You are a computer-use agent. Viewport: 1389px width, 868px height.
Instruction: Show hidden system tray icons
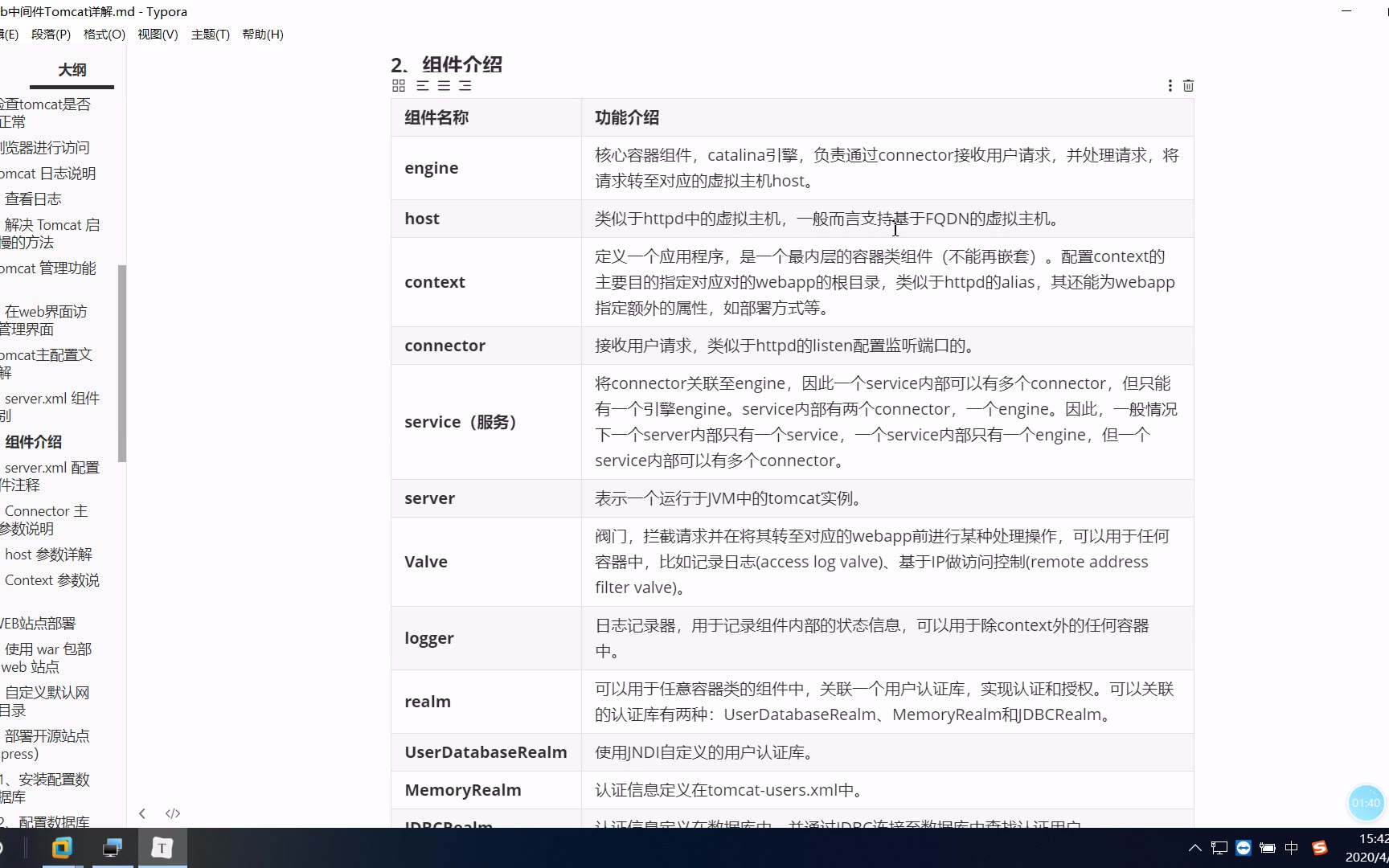[1194, 848]
